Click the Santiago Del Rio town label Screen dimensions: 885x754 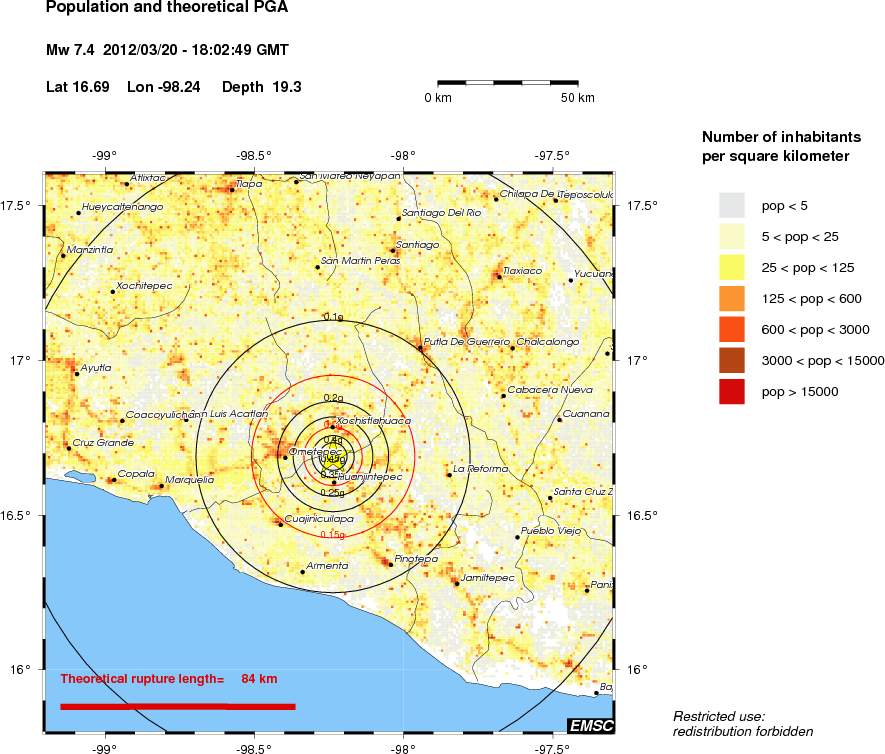(441, 213)
